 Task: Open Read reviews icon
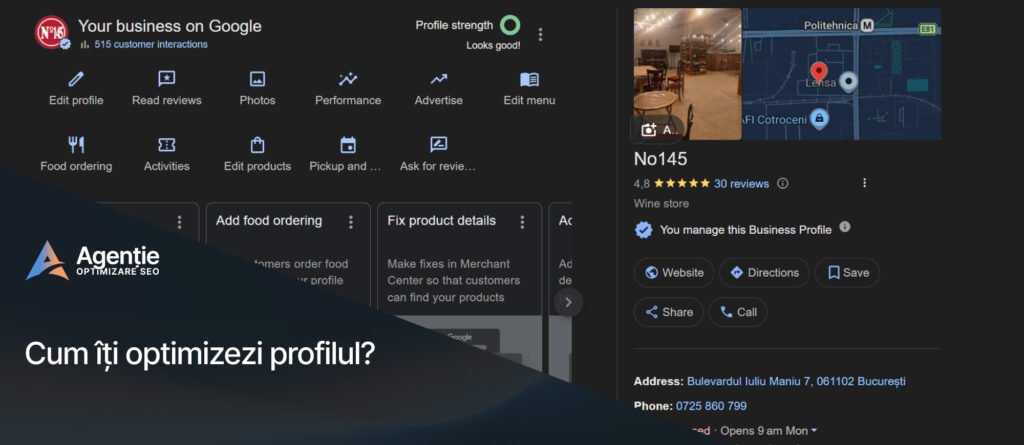point(166,79)
